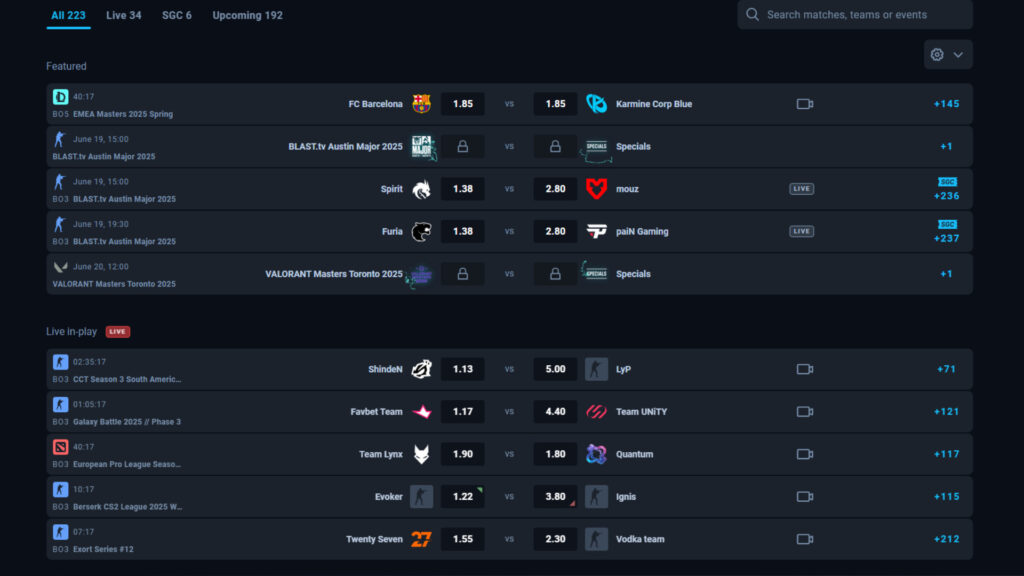This screenshot has width=1024, height=576.
Task: Click the +236 odds for Spirit vs mouz
Action: coord(946,188)
